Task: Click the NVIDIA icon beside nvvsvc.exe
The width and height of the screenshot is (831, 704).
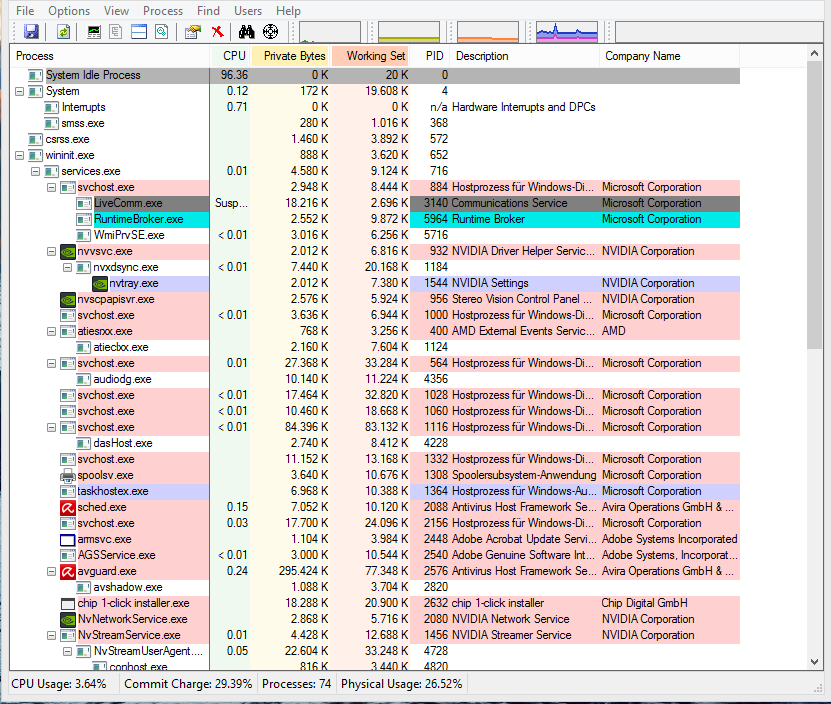Action: click(x=68, y=251)
